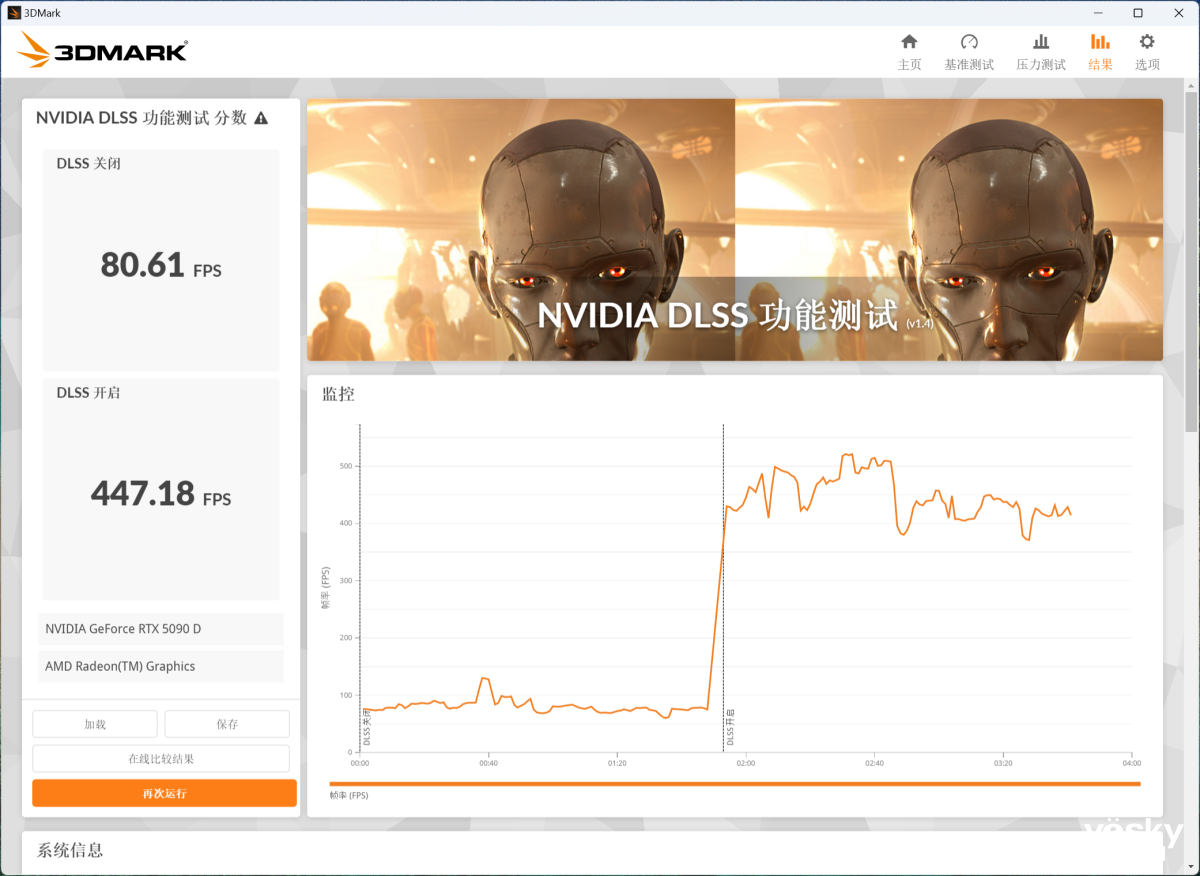Click the 3DMark app icon in title bar
This screenshot has width=1200, height=876.
point(12,12)
